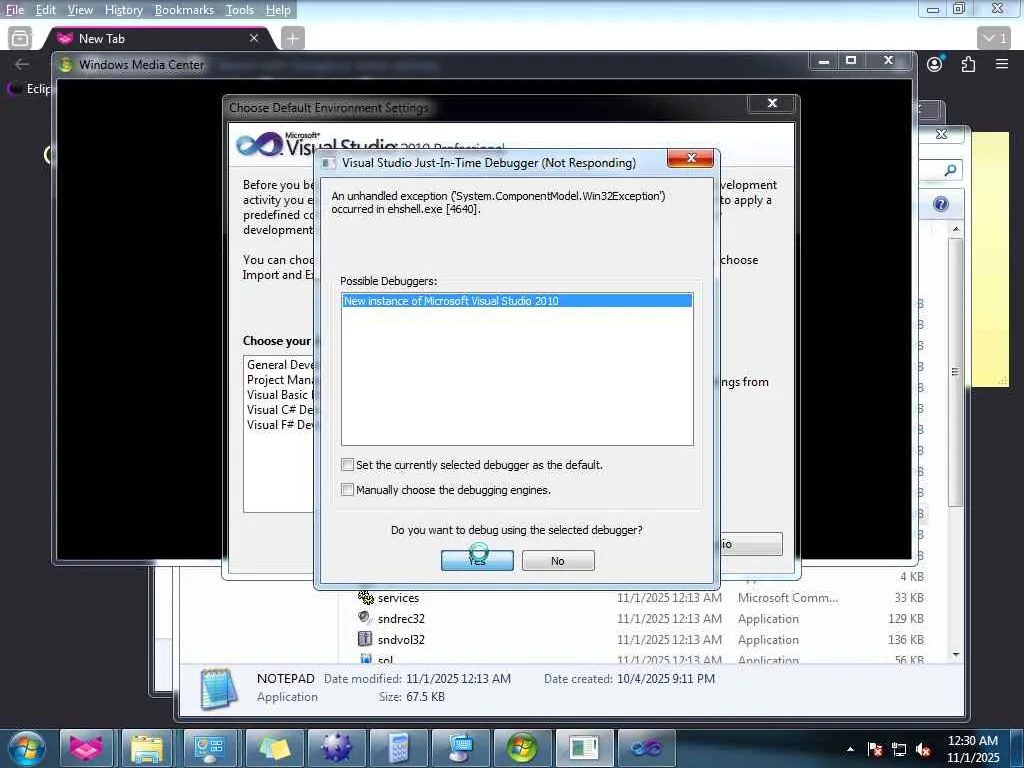
Task: Open Sticky Notes from the taskbar
Action: pyautogui.click(x=274, y=748)
